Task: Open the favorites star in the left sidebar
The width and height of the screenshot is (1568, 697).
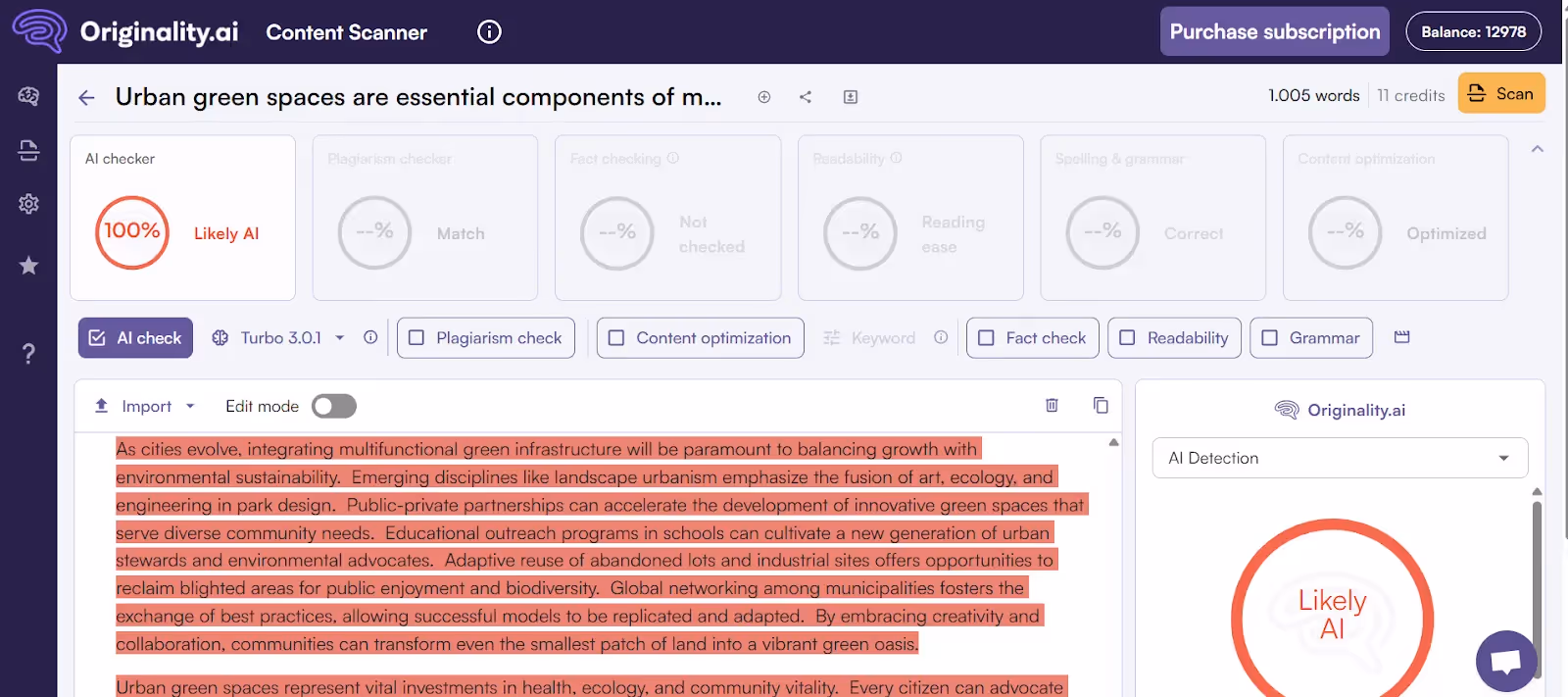Action: [x=28, y=265]
